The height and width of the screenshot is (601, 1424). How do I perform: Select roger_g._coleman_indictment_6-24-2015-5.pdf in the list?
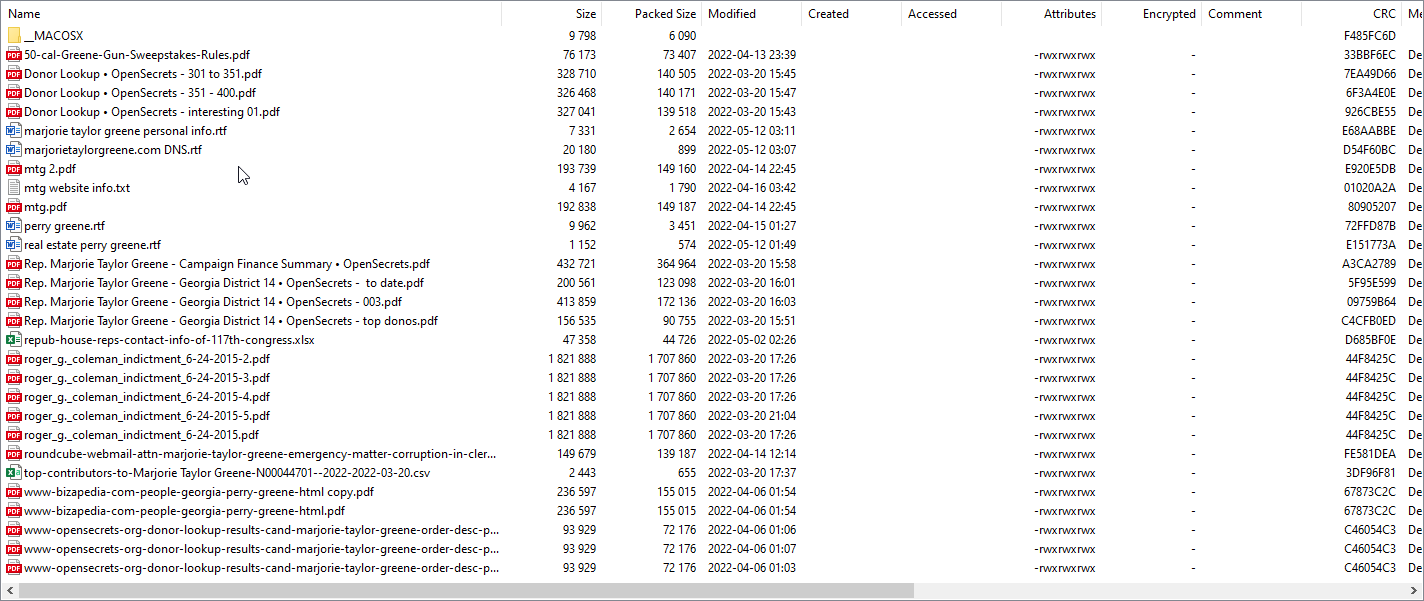[x=146, y=416]
